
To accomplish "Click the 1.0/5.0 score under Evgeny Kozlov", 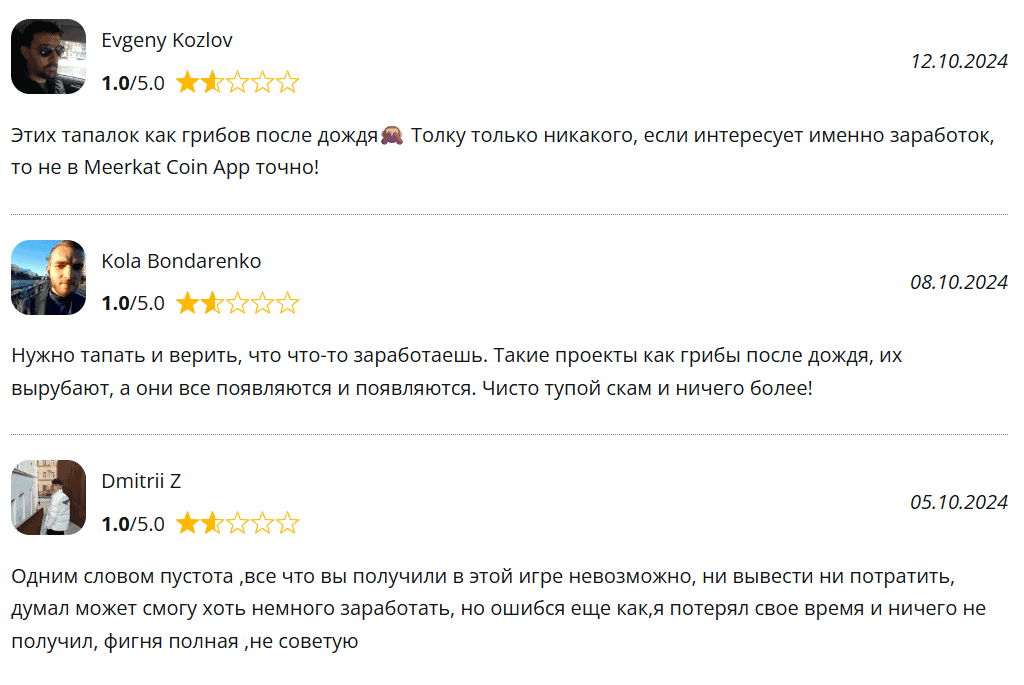I will coord(133,83).
